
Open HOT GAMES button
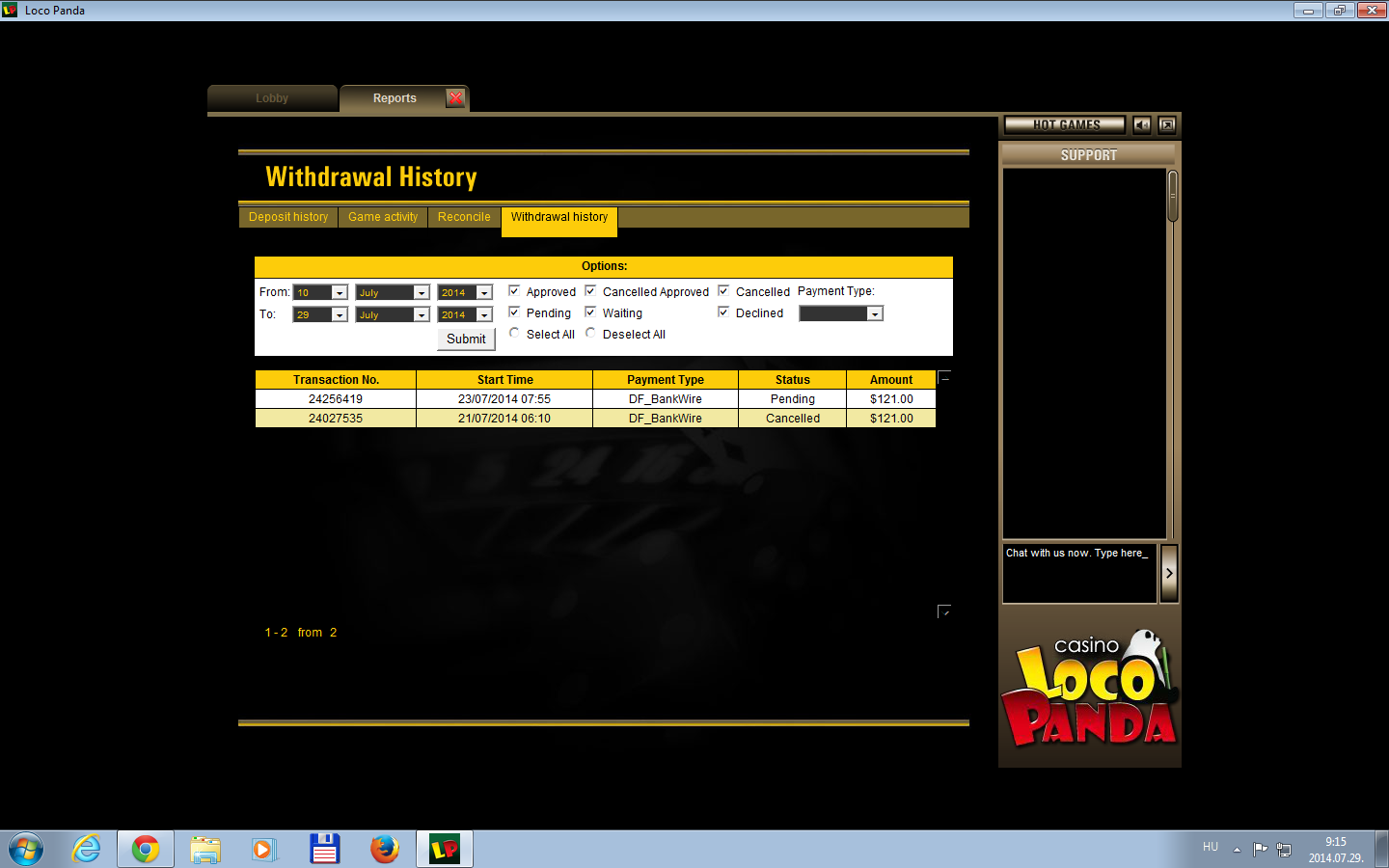pyautogui.click(x=1065, y=124)
